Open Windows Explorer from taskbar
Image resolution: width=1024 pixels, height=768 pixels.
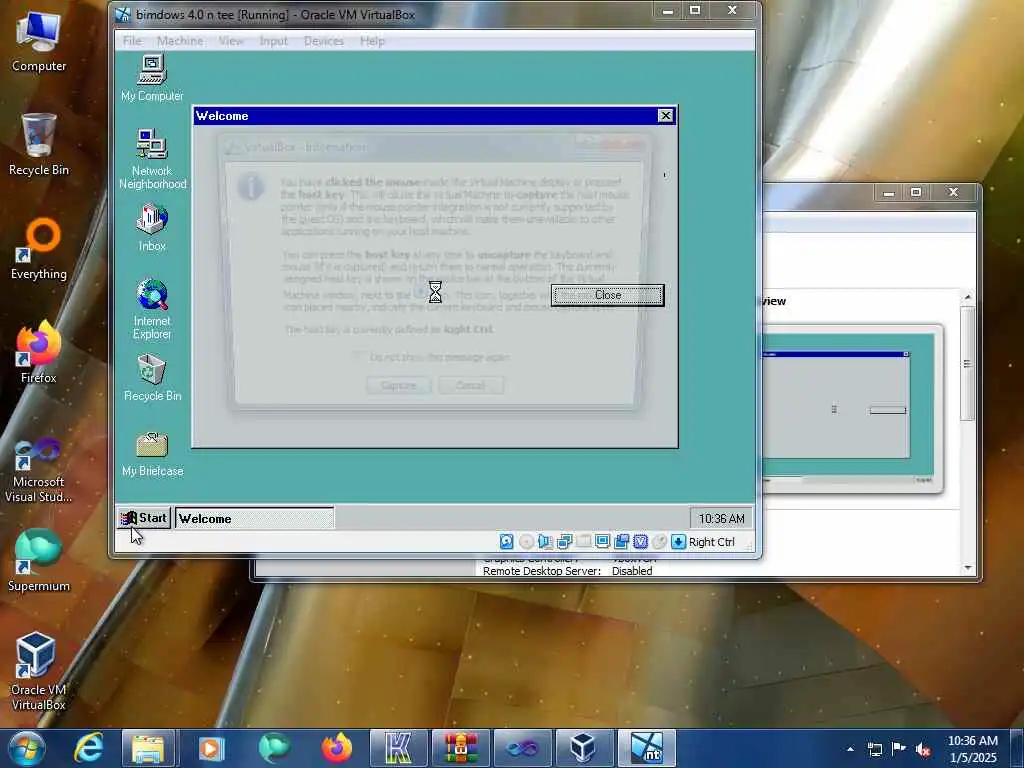(x=149, y=748)
